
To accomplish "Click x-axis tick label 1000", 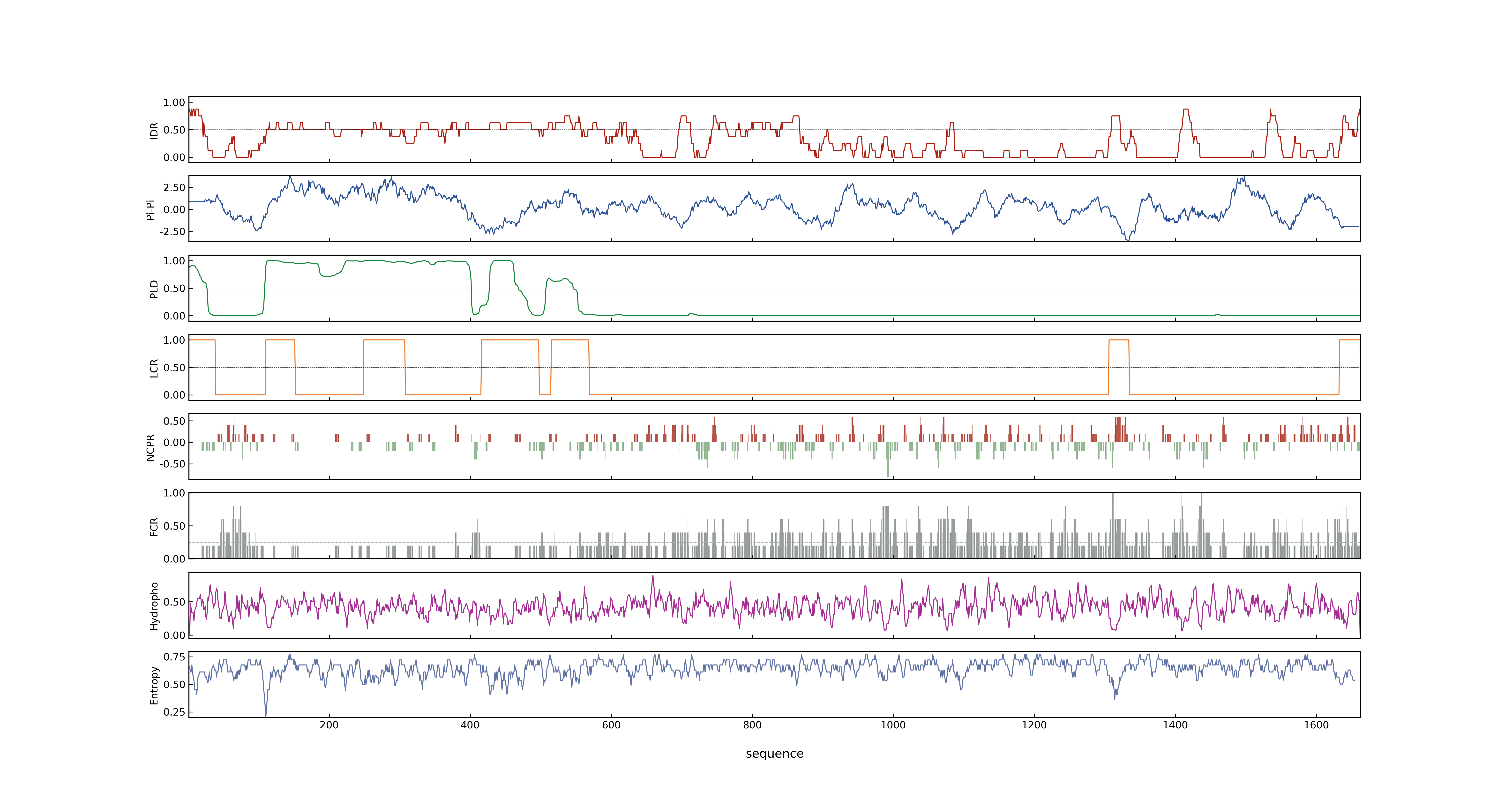I will pyautogui.click(x=893, y=725).
